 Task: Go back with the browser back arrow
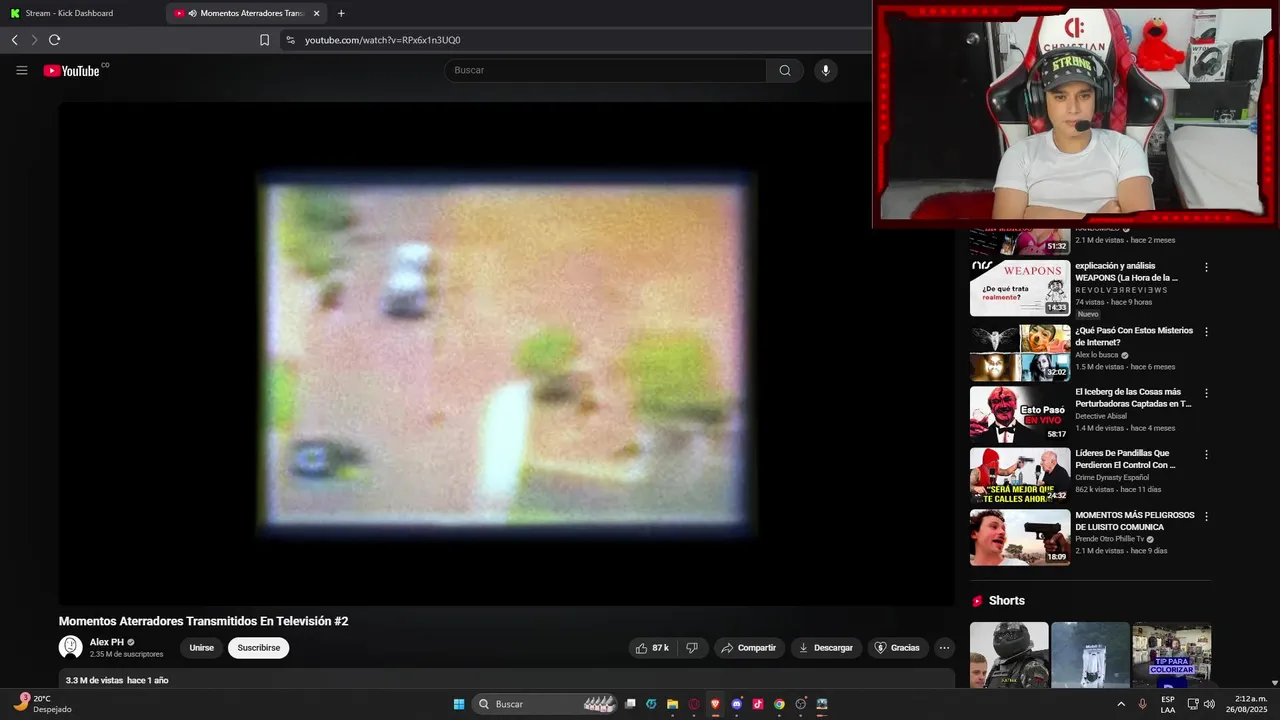click(14, 40)
